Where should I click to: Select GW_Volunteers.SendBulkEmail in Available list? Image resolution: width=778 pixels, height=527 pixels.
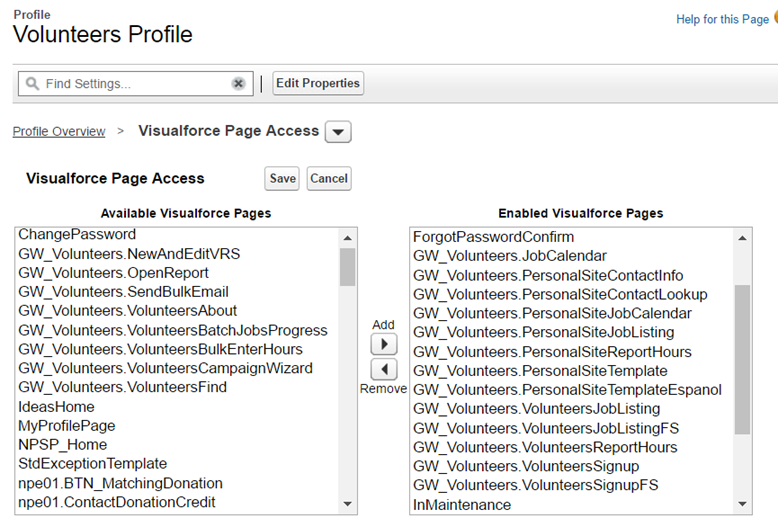point(177,292)
